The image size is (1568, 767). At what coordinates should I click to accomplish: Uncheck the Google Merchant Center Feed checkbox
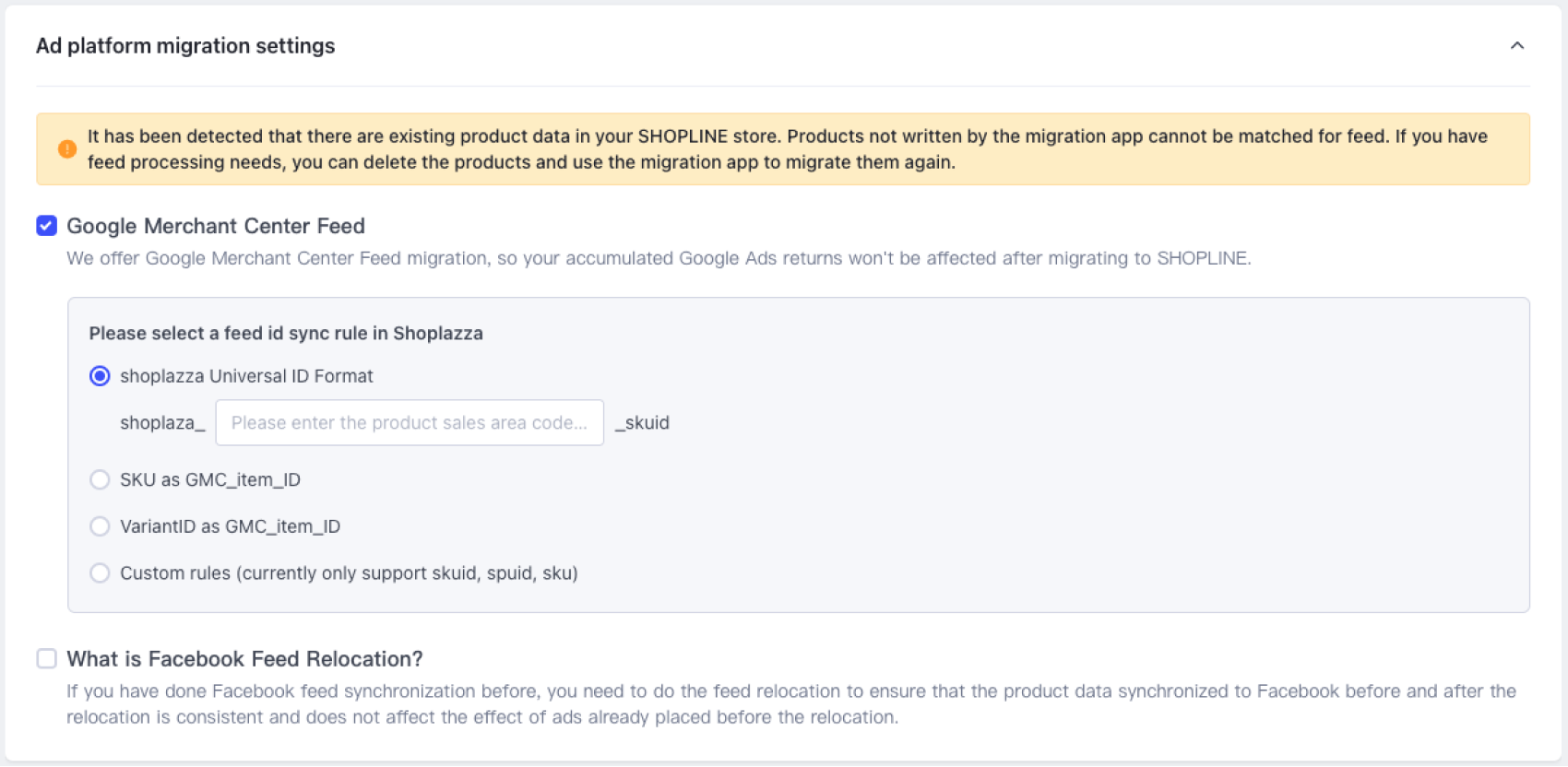(x=47, y=226)
